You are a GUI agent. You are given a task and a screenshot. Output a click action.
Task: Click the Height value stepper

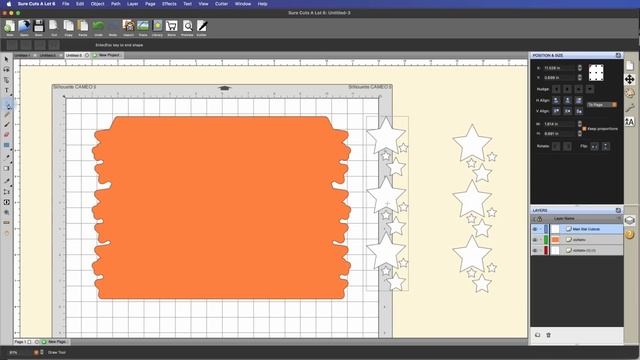pyautogui.click(x=580, y=133)
